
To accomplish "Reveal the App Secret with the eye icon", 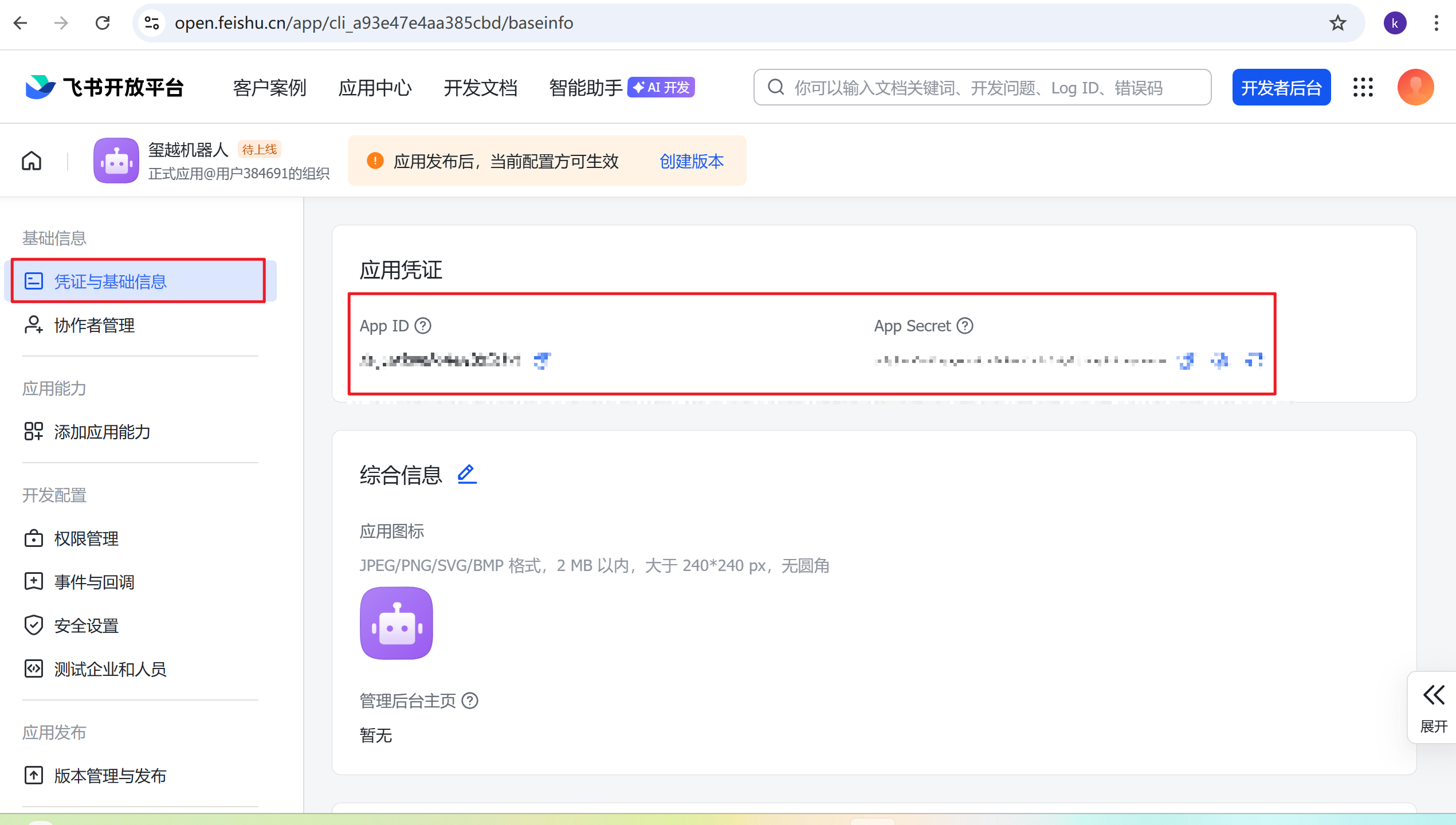I will click(1220, 360).
